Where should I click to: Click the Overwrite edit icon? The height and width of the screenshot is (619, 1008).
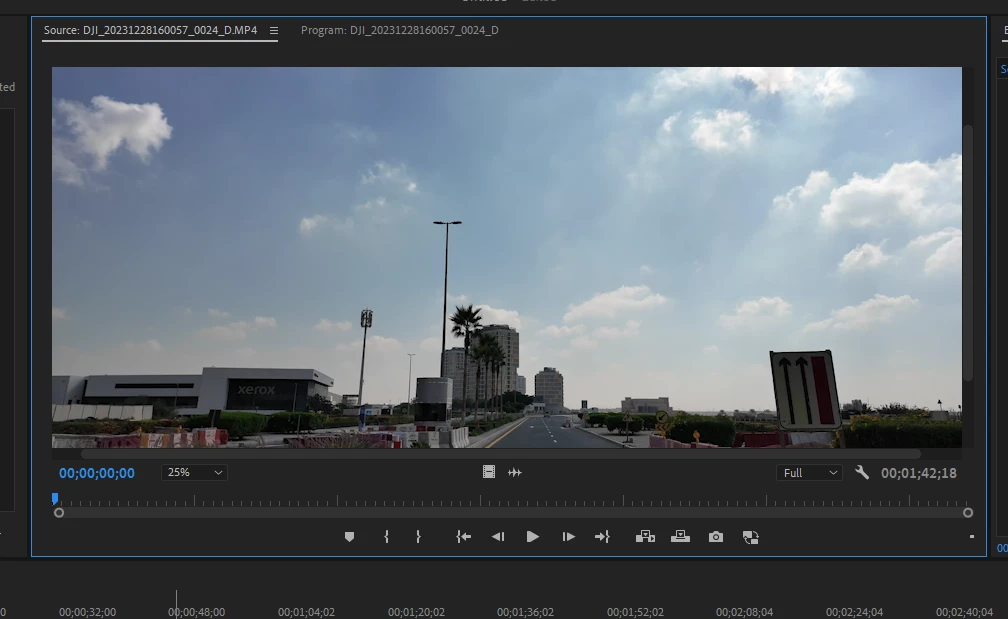(680, 537)
